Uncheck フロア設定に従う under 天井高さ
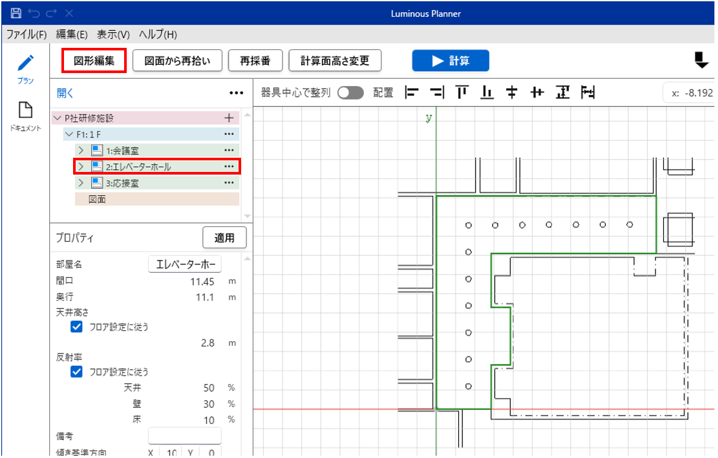This screenshot has height=458, width=718. click(77, 326)
